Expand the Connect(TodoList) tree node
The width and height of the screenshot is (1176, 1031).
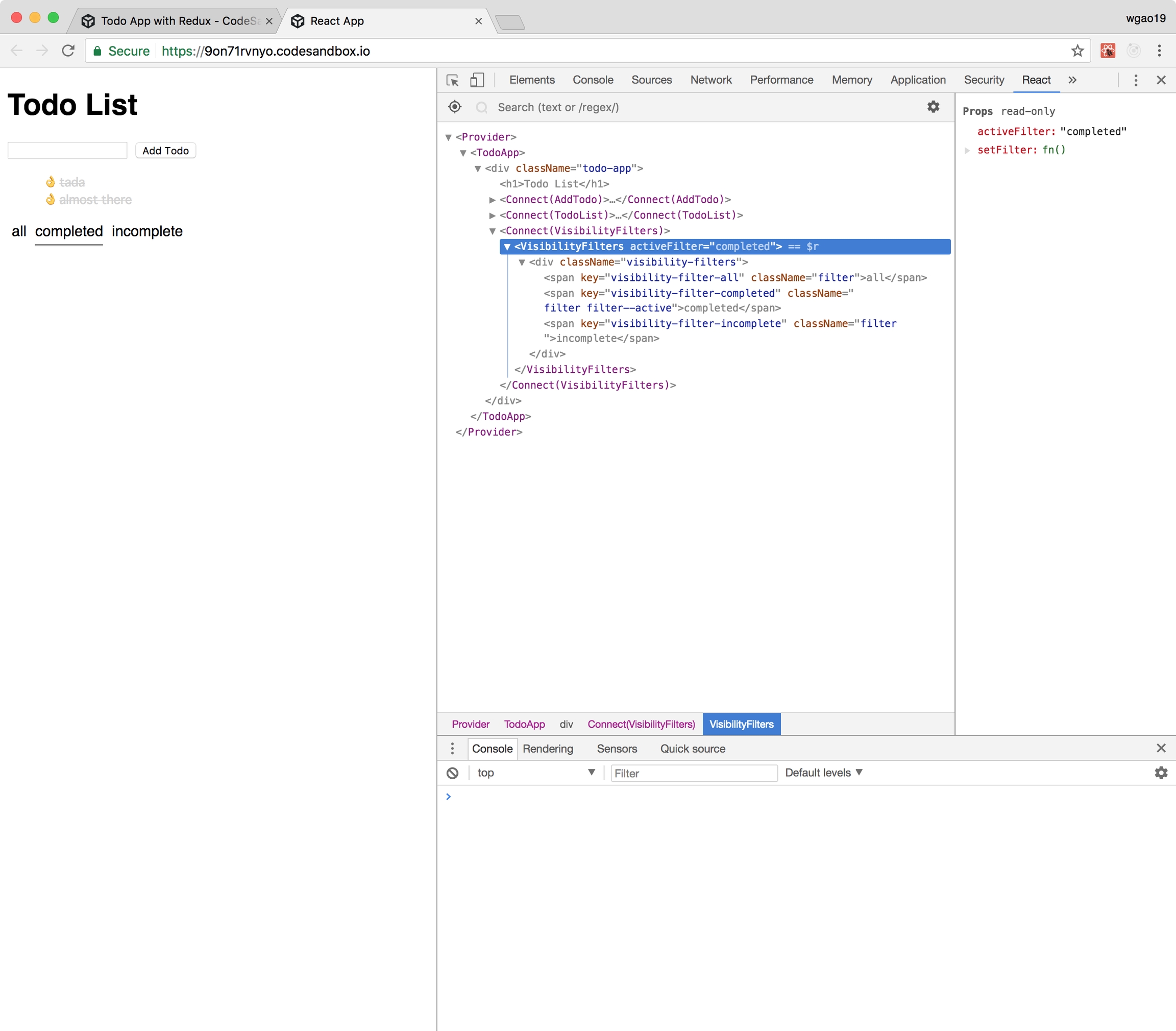tap(492, 215)
